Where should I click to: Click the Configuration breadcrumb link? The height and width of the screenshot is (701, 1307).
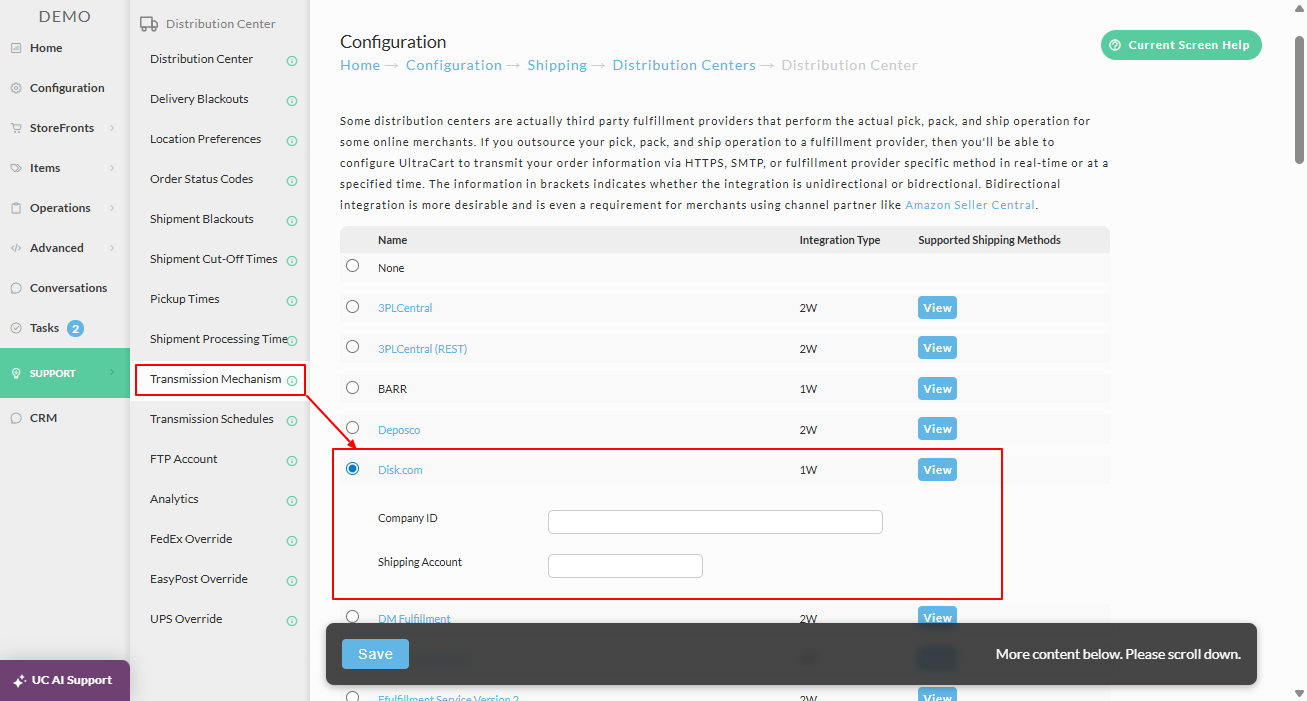tap(454, 65)
